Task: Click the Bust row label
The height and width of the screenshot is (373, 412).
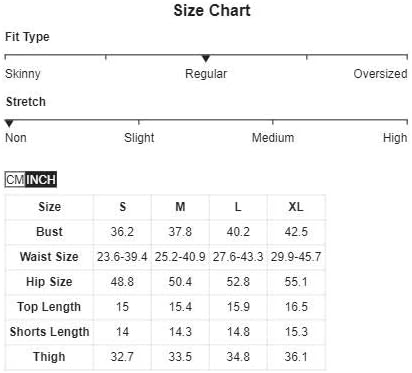Action: tap(49, 232)
